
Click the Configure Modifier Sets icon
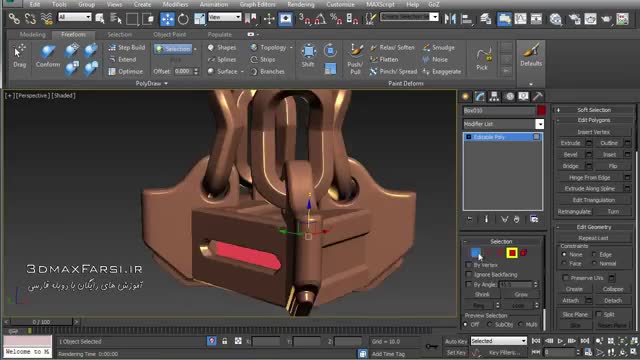pos(534,219)
